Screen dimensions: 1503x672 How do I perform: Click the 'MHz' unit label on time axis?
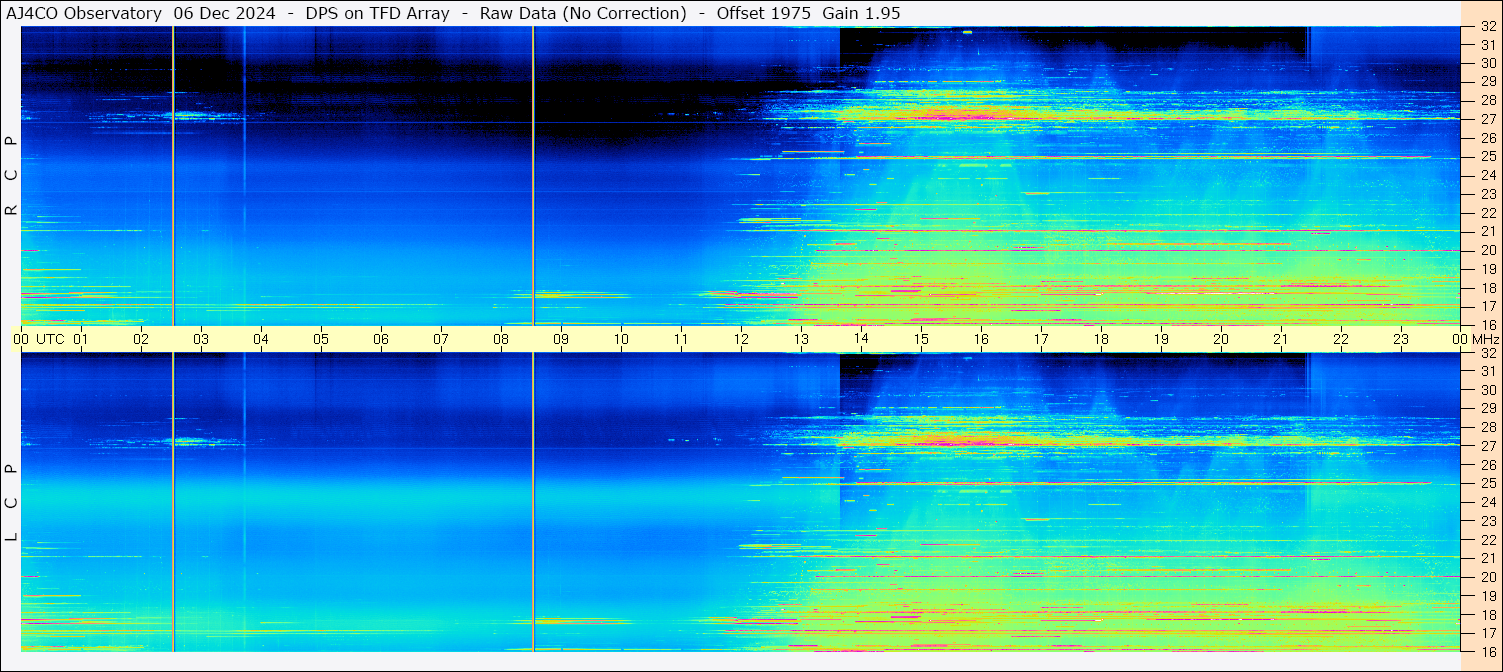point(1485,339)
